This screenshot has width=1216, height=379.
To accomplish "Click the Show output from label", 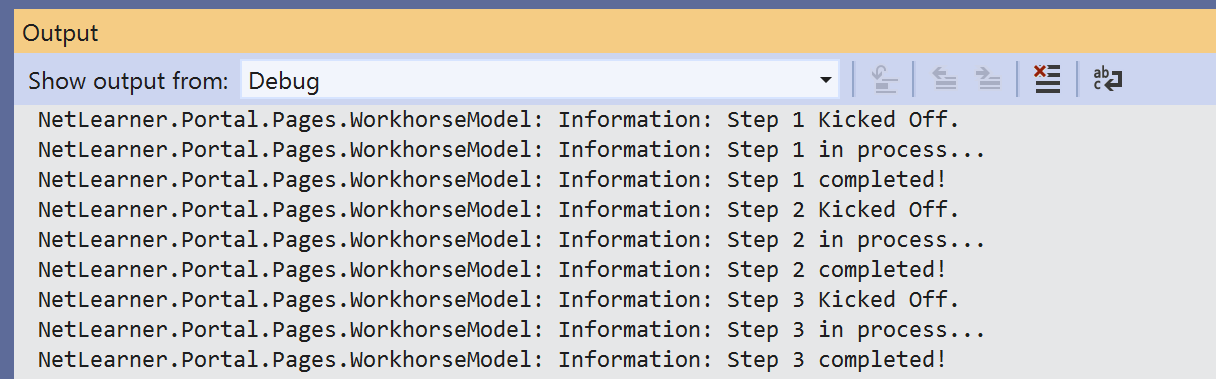I will tap(128, 81).
